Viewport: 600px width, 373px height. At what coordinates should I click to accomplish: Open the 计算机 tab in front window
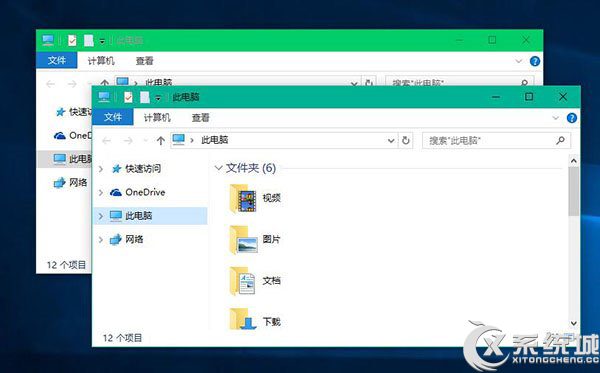coord(157,117)
